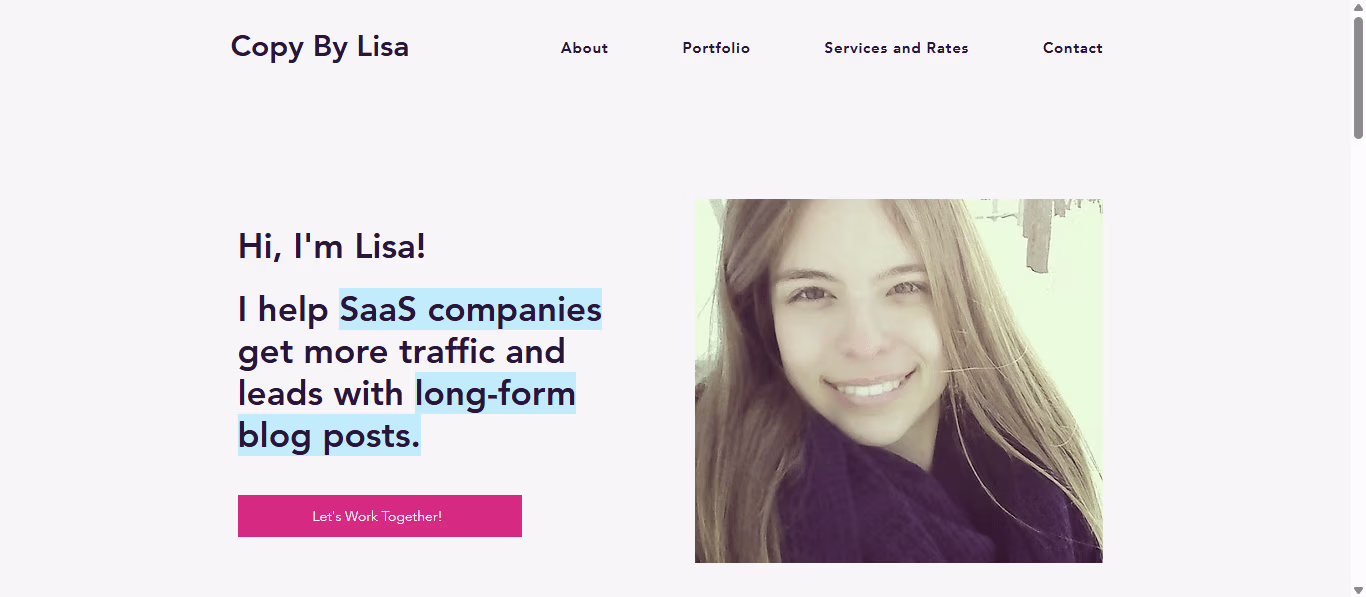Click the highlighted "long-form" text

[495, 394]
